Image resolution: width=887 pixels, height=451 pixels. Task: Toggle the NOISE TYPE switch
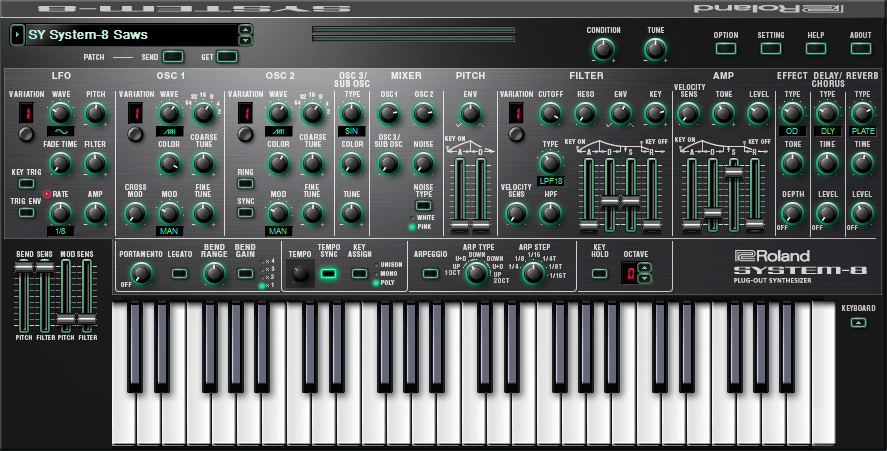click(x=423, y=205)
